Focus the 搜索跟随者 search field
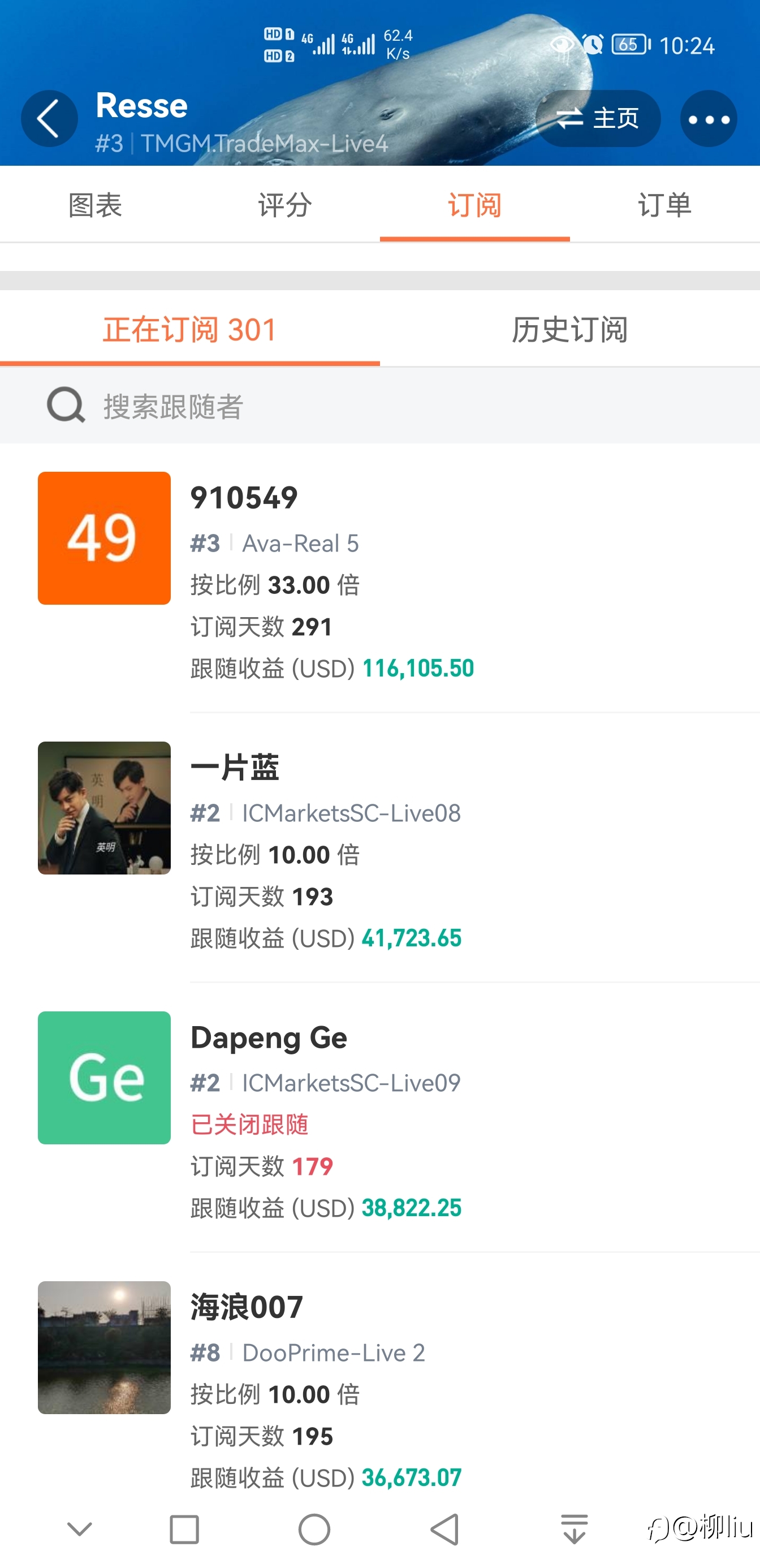The image size is (760, 1568). tap(379, 406)
